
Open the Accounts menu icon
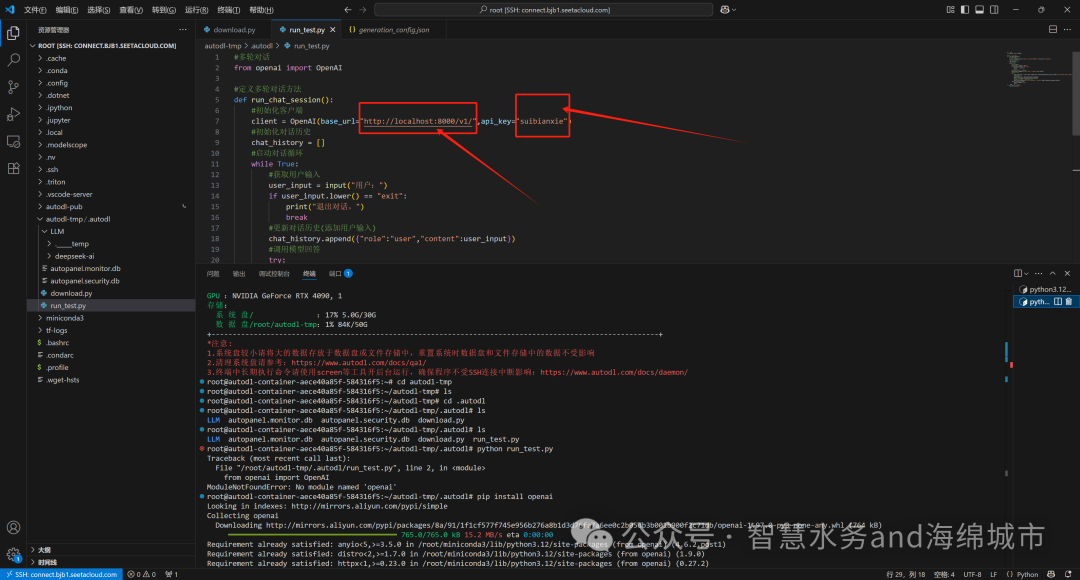pyautogui.click(x=13, y=528)
